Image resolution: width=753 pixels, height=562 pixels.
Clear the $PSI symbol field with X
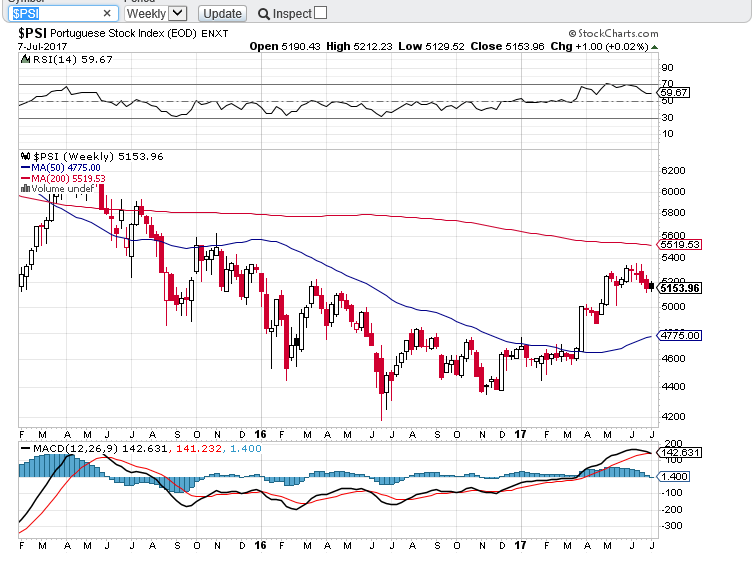coord(107,13)
